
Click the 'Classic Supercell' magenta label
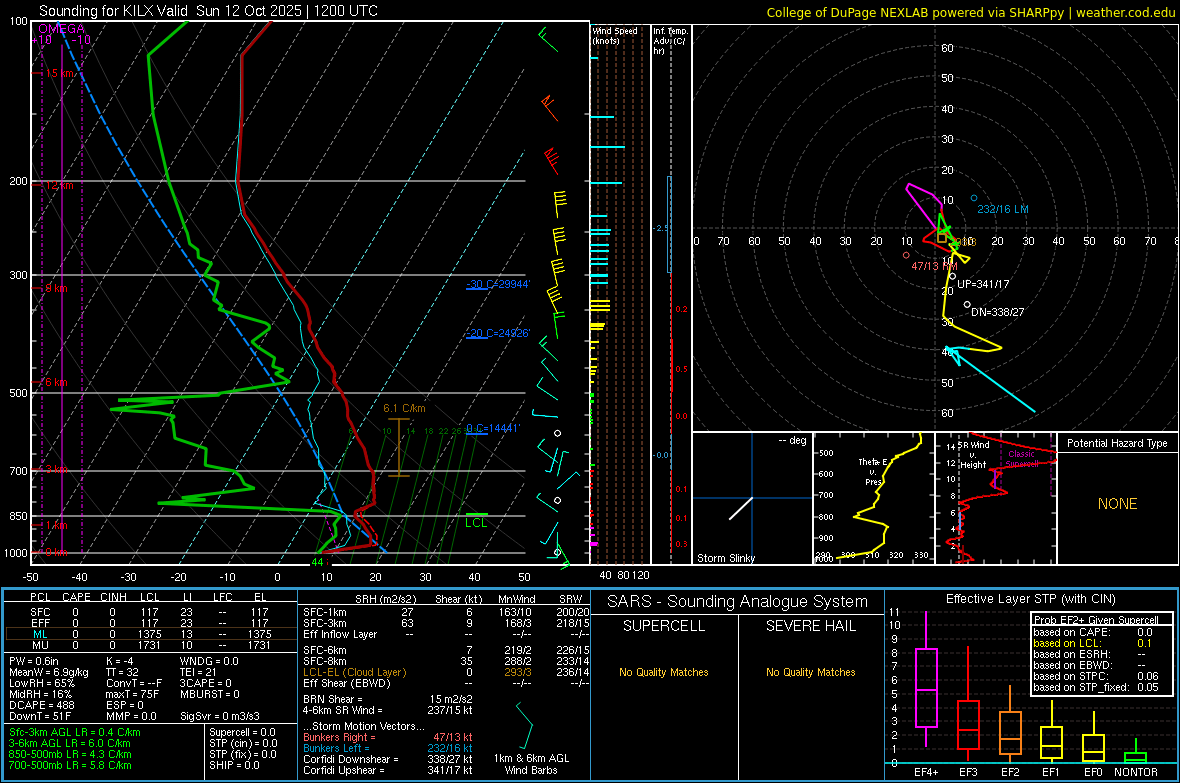point(1022,459)
